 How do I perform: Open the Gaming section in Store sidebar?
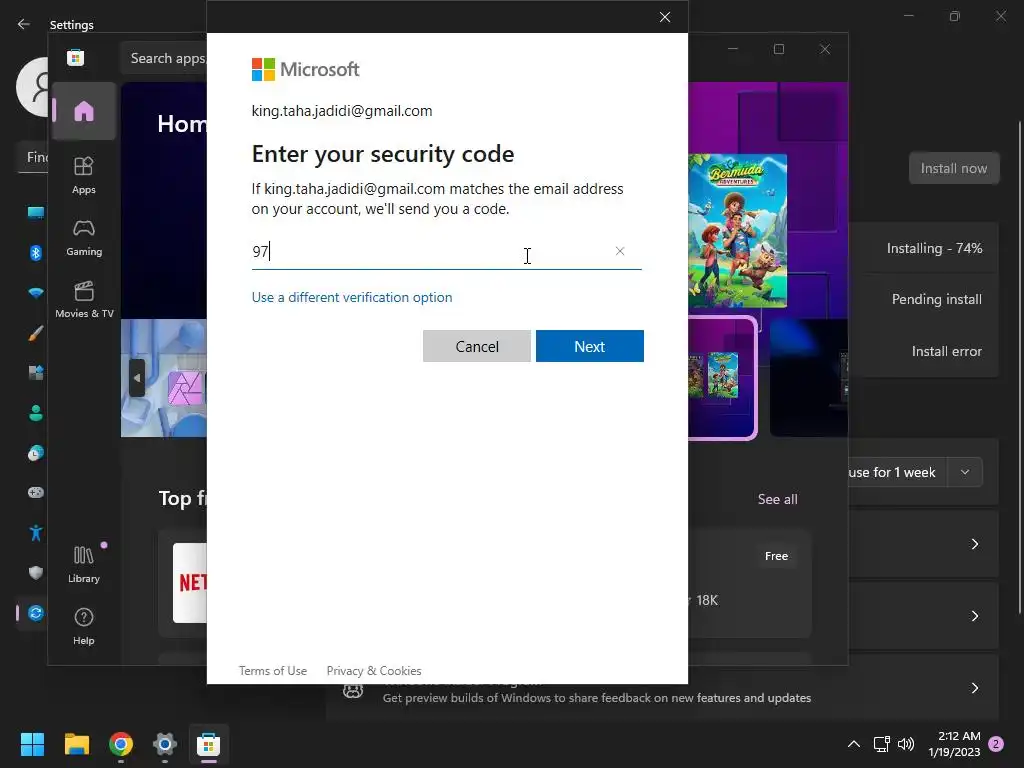pos(84,237)
